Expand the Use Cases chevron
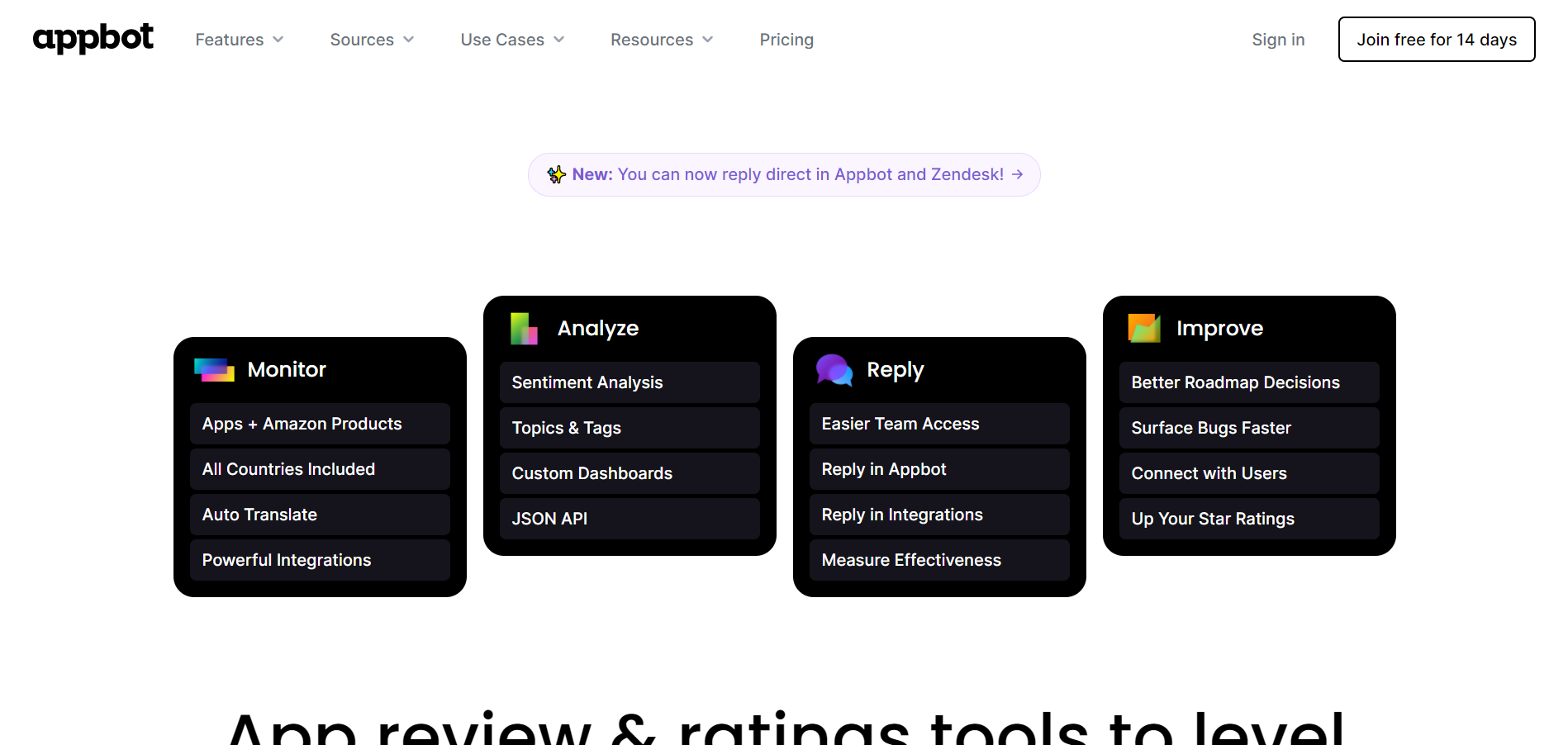Screen dimensions: 1568x745 tap(559, 40)
